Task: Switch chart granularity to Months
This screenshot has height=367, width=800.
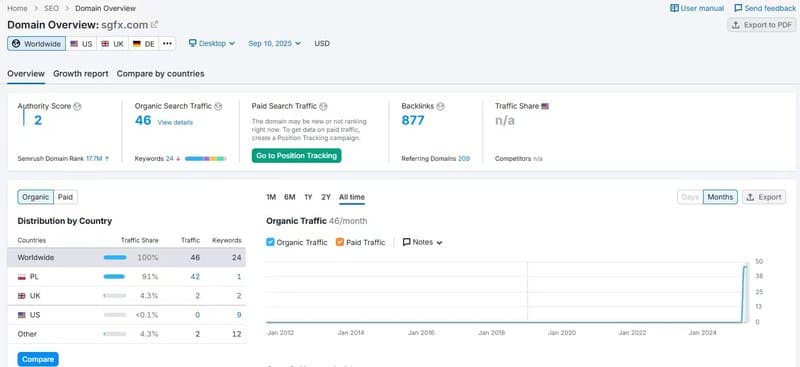Action: tap(720, 197)
